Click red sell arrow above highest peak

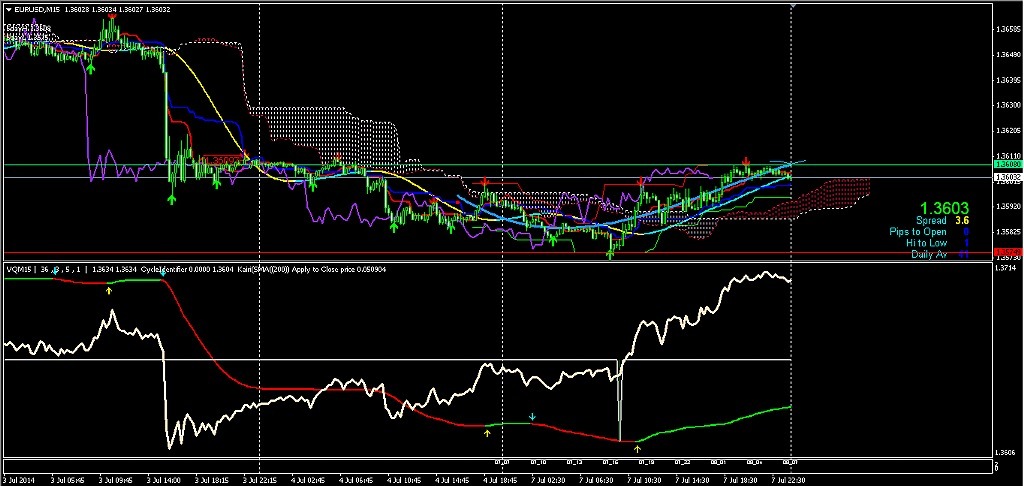(111, 16)
